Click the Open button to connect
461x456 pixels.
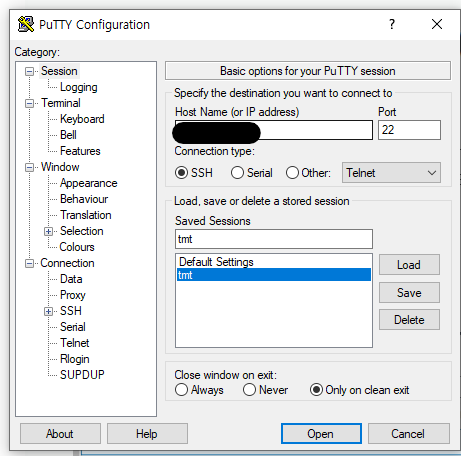tap(321, 434)
